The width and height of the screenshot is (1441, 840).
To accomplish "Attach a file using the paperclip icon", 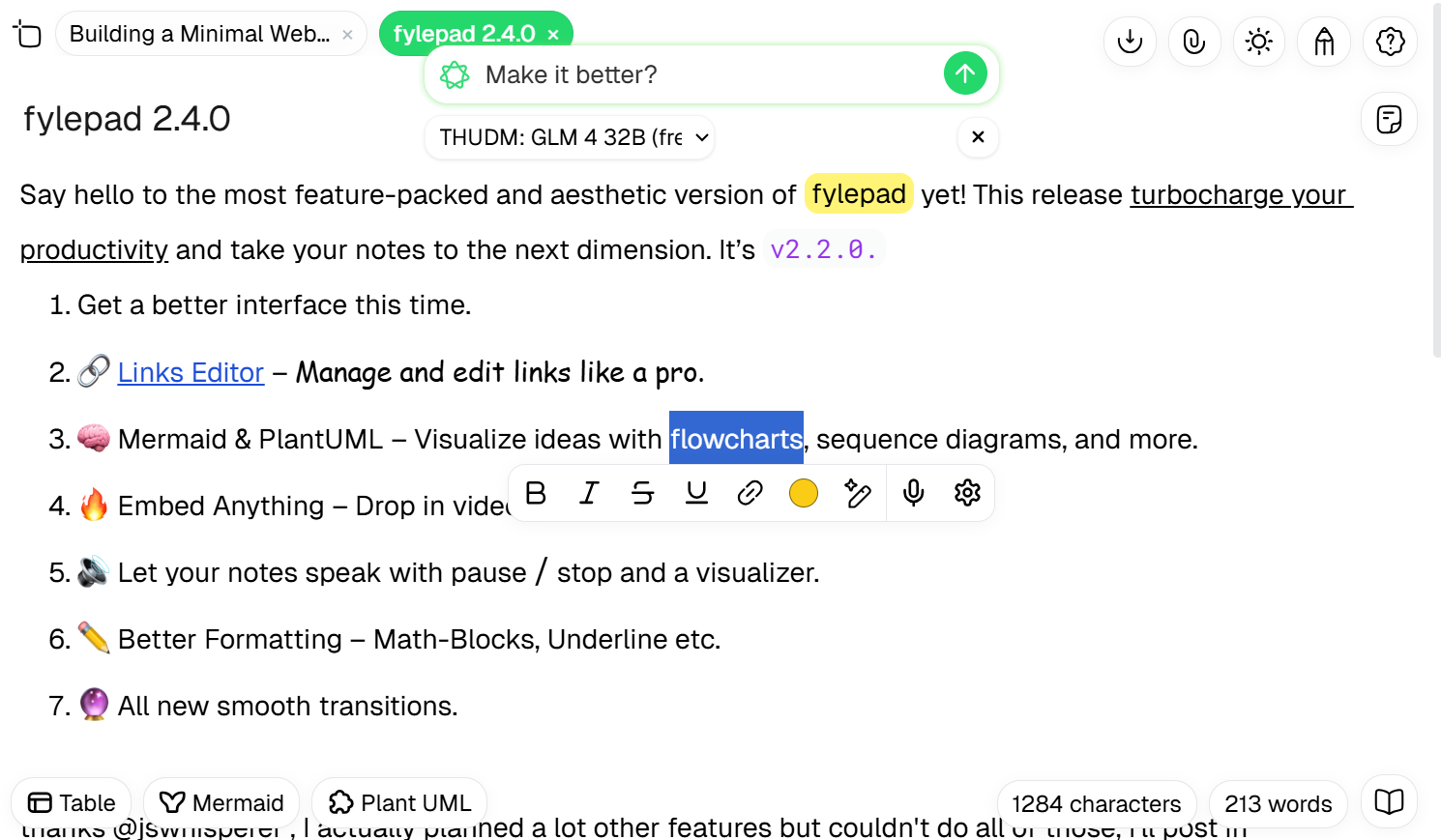I will click(x=1194, y=42).
